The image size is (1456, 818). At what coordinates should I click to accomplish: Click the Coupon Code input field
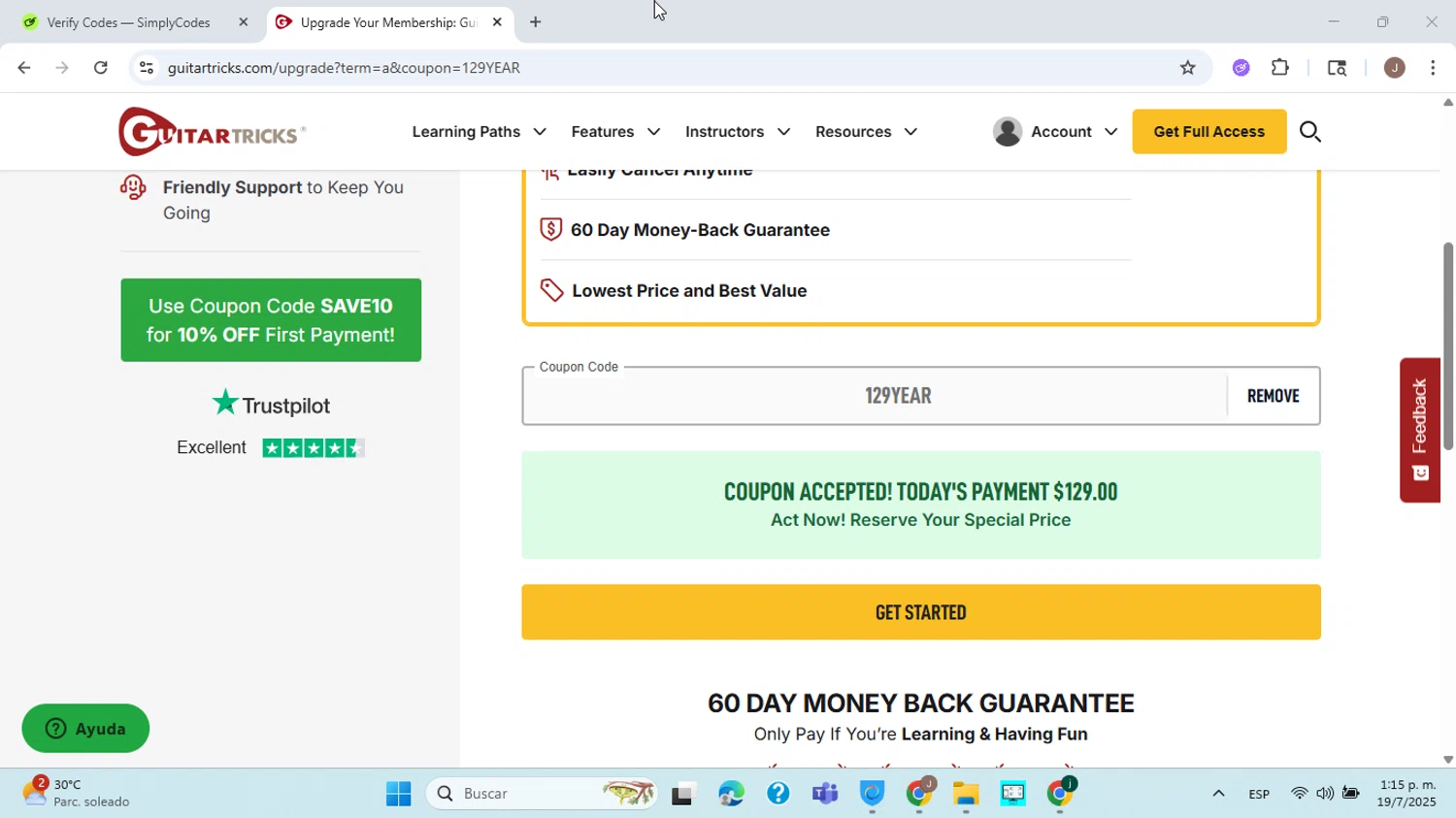click(x=874, y=396)
